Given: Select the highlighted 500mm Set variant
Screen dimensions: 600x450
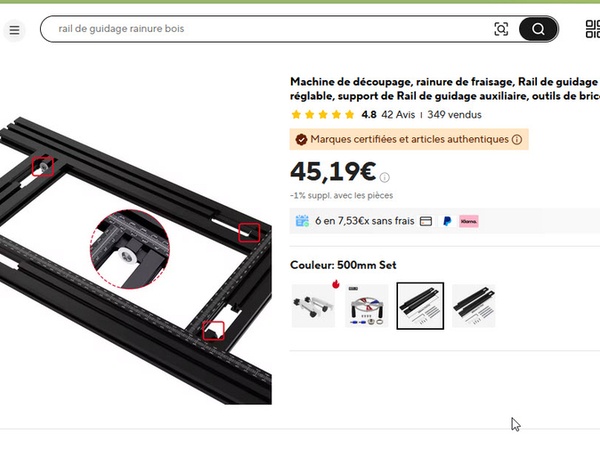Looking at the screenshot, I should (x=420, y=306).
